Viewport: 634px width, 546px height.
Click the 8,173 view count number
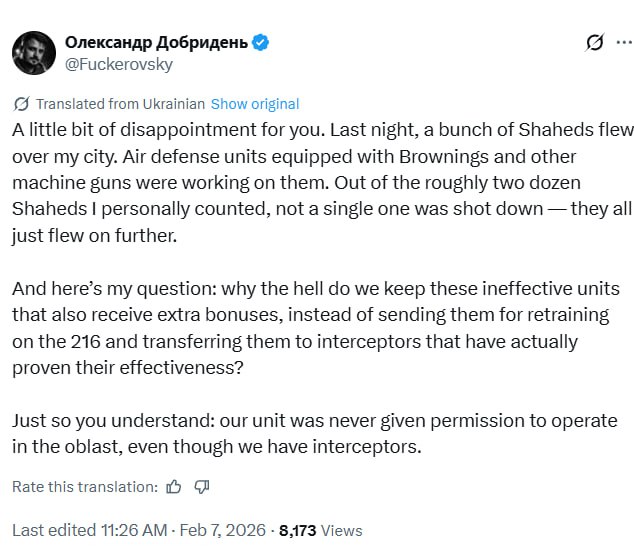click(x=298, y=530)
